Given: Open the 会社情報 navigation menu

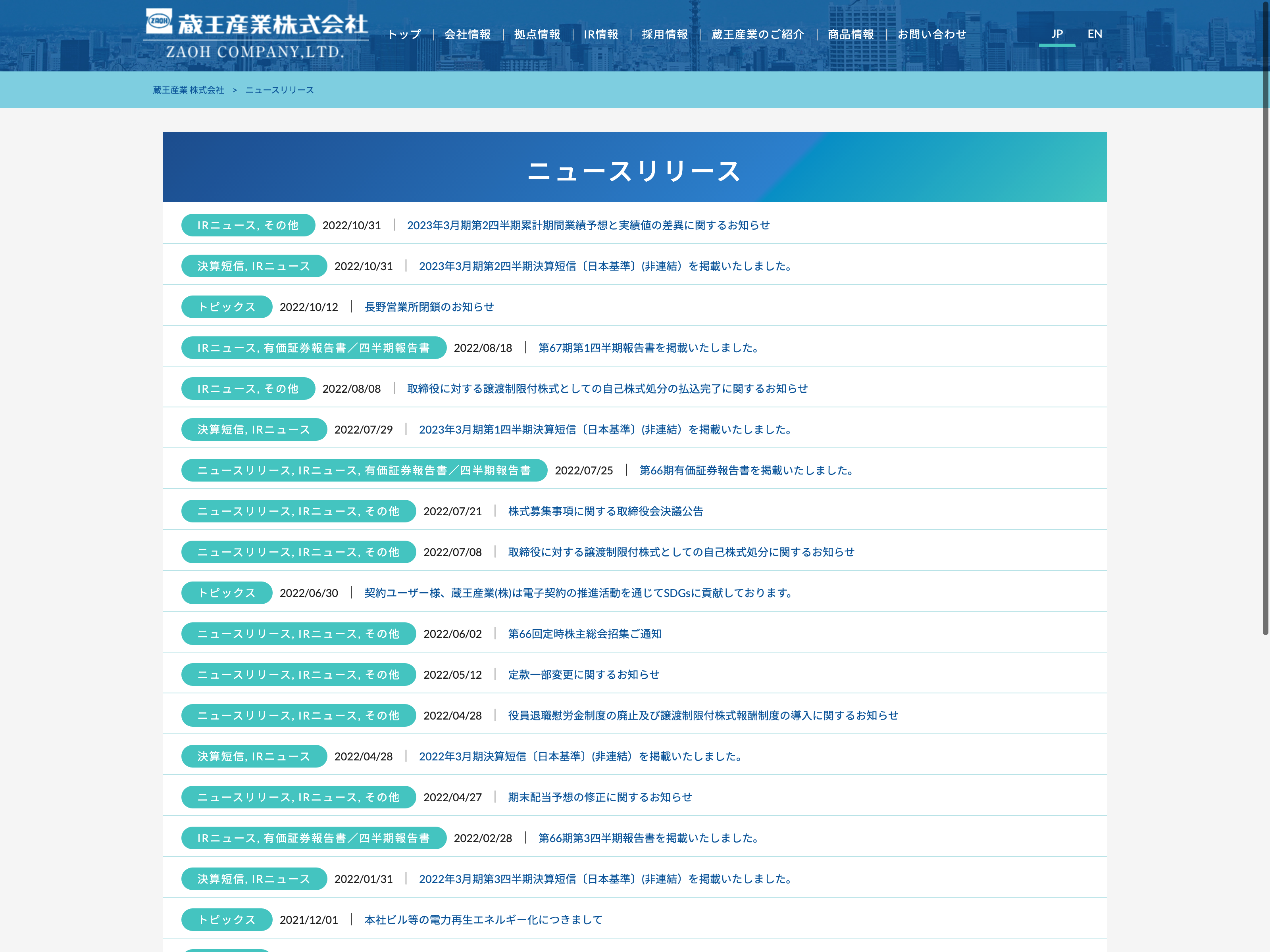Looking at the screenshot, I should (468, 35).
